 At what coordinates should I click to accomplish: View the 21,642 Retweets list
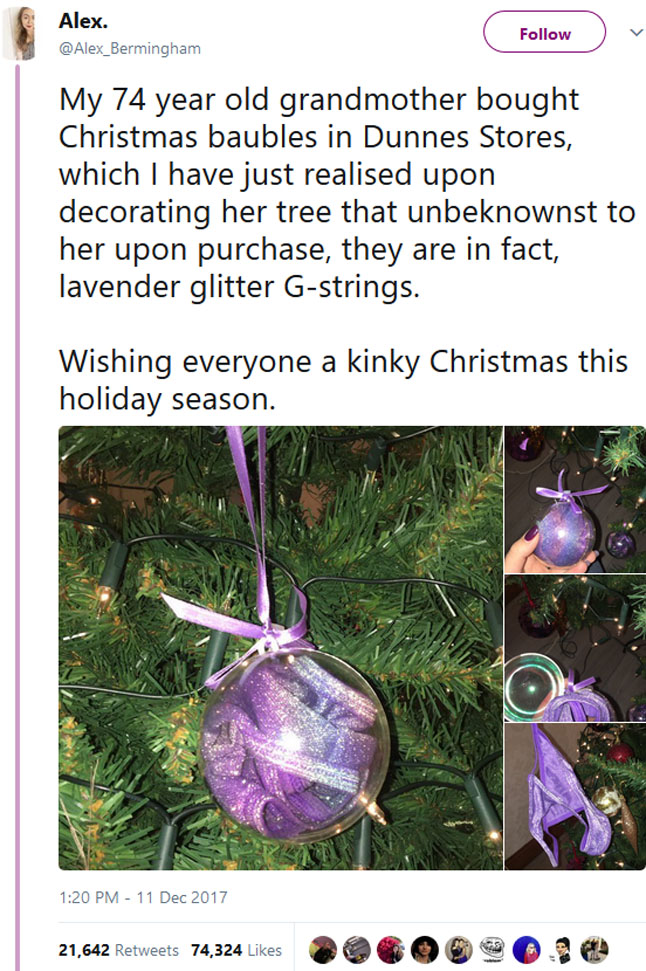(x=118, y=950)
